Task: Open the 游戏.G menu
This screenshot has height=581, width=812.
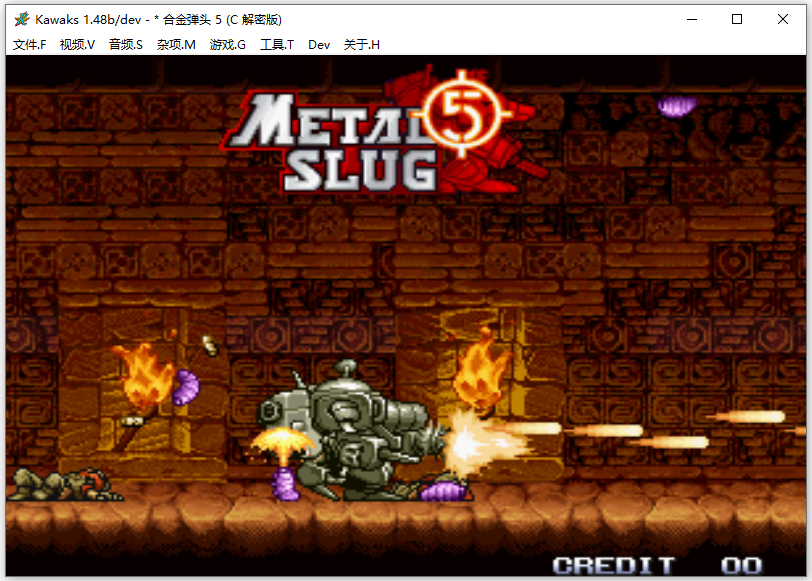Action: [227, 45]
